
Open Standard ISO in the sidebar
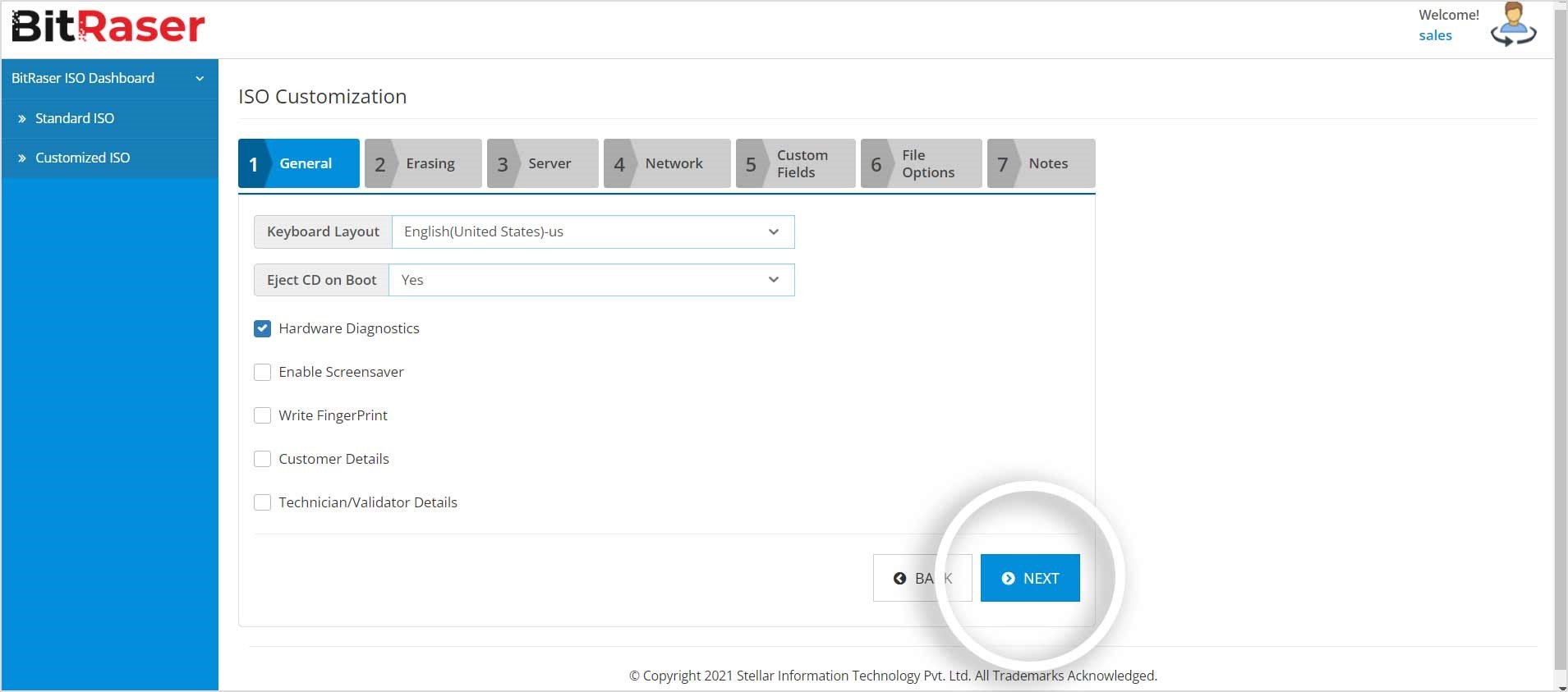pos(110,118)
